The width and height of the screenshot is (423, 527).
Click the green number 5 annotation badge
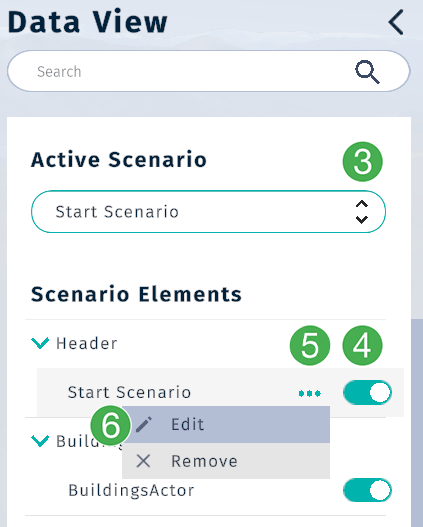tap(310, 345)
